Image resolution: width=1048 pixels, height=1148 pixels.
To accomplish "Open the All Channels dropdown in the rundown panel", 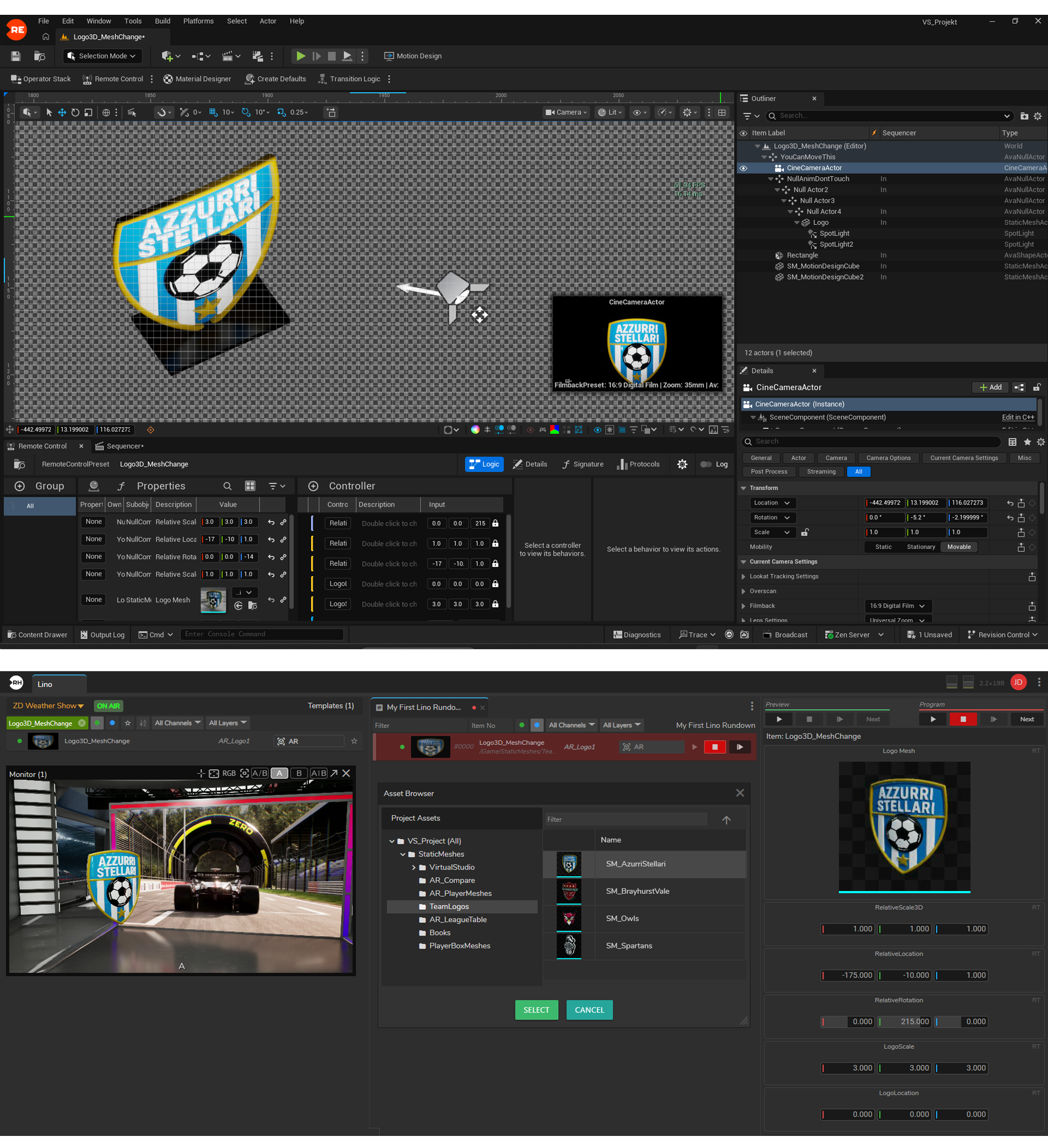I will [572, 725].
